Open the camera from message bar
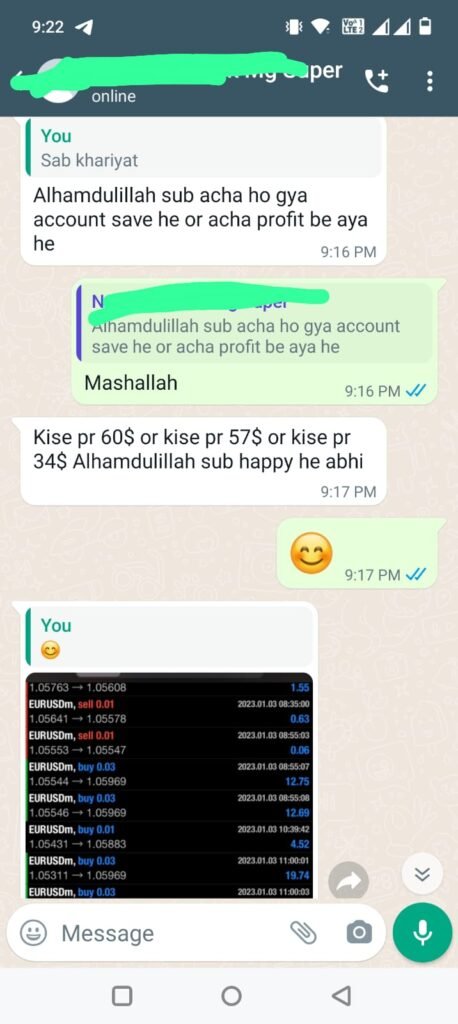Screen dimensions: 458x1024 [359, 933]
